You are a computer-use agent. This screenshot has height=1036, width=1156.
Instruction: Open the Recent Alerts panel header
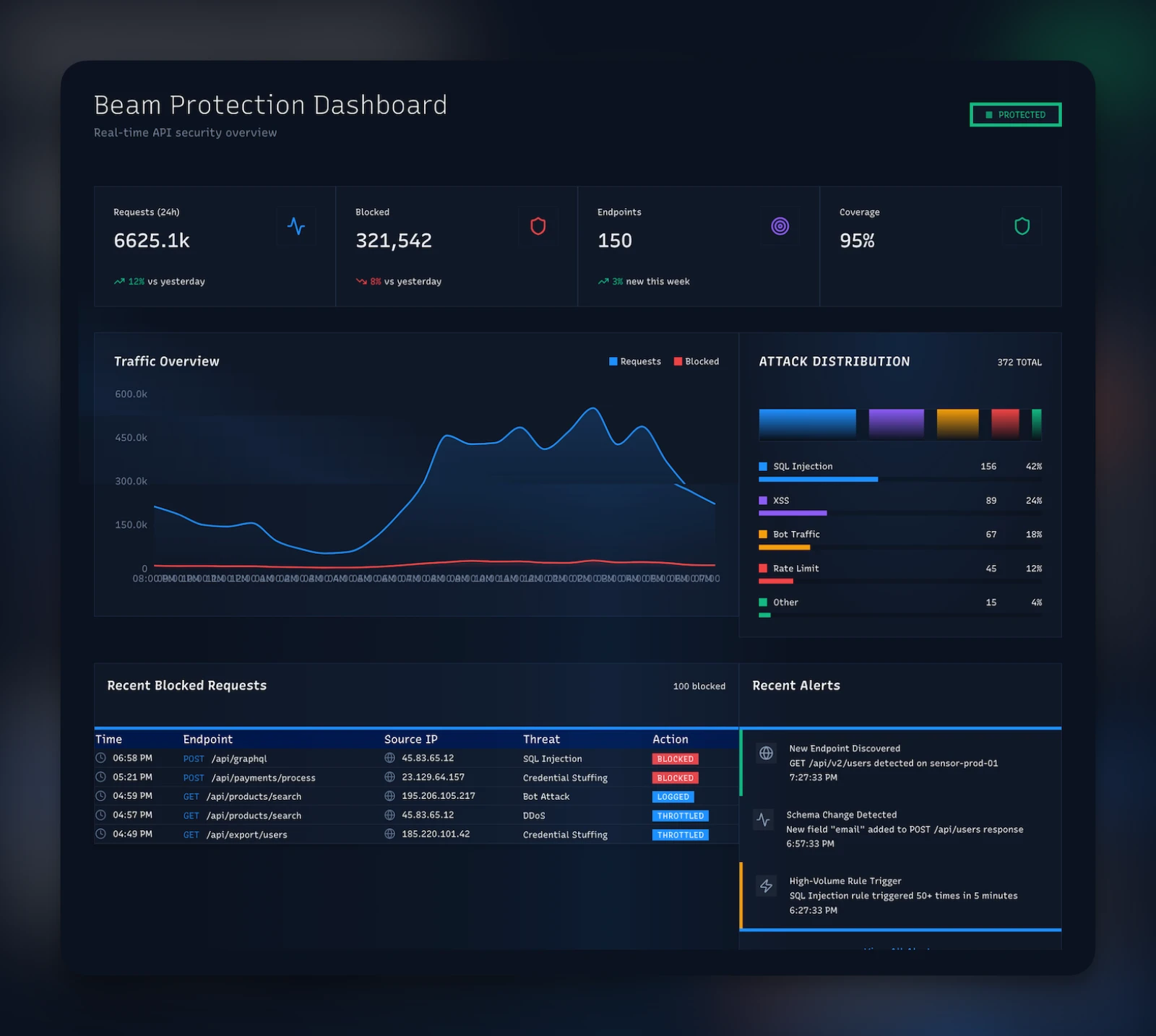click(x=795, y=685)
